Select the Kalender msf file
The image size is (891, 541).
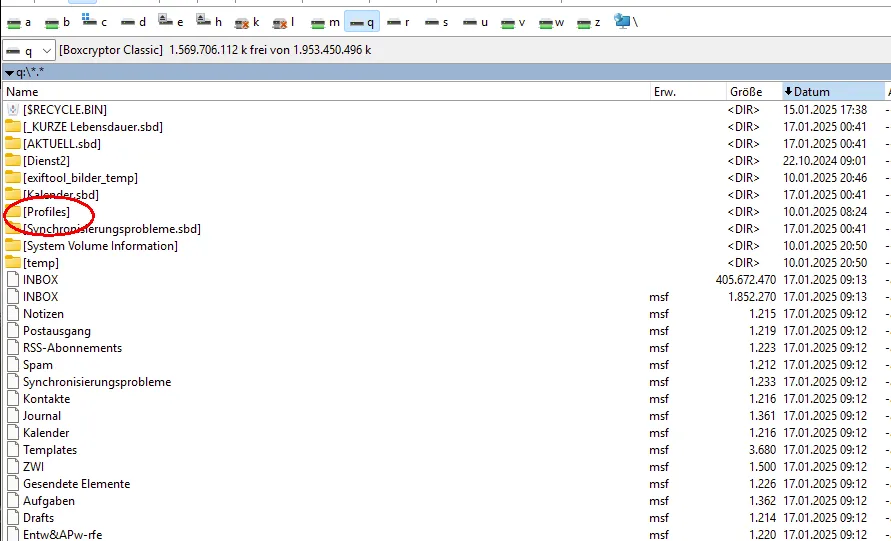click(46, 433)
